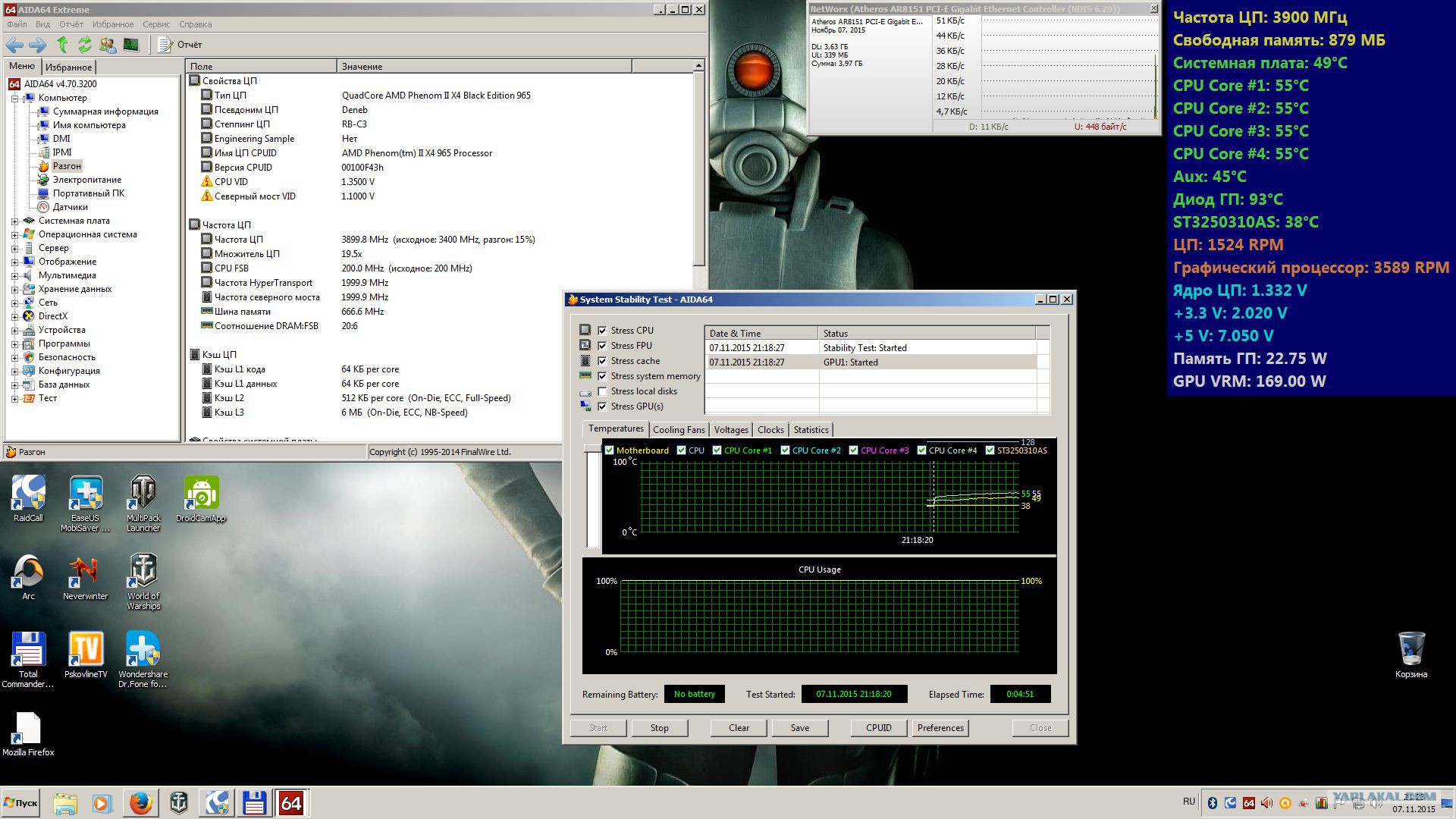Uncheck CPU Core #1 in the graph legend
This screenshot has width=1456, height=819.
pos(717,450)
